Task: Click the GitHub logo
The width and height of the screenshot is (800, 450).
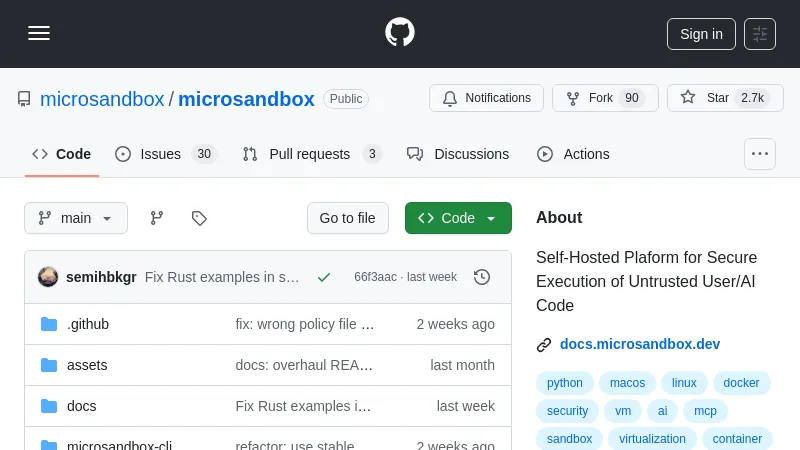Action: (x=400, y=33)
